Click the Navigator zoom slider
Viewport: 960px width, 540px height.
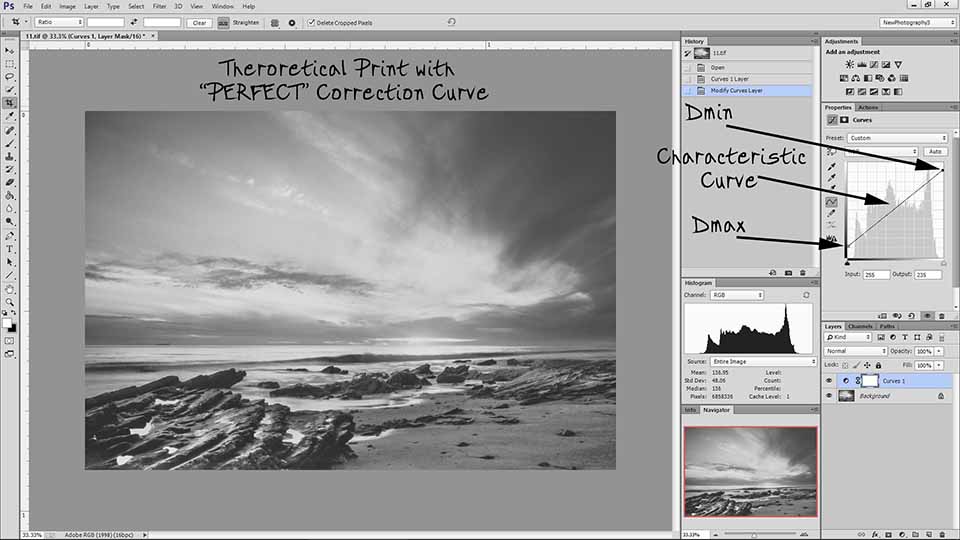(753, 534)
